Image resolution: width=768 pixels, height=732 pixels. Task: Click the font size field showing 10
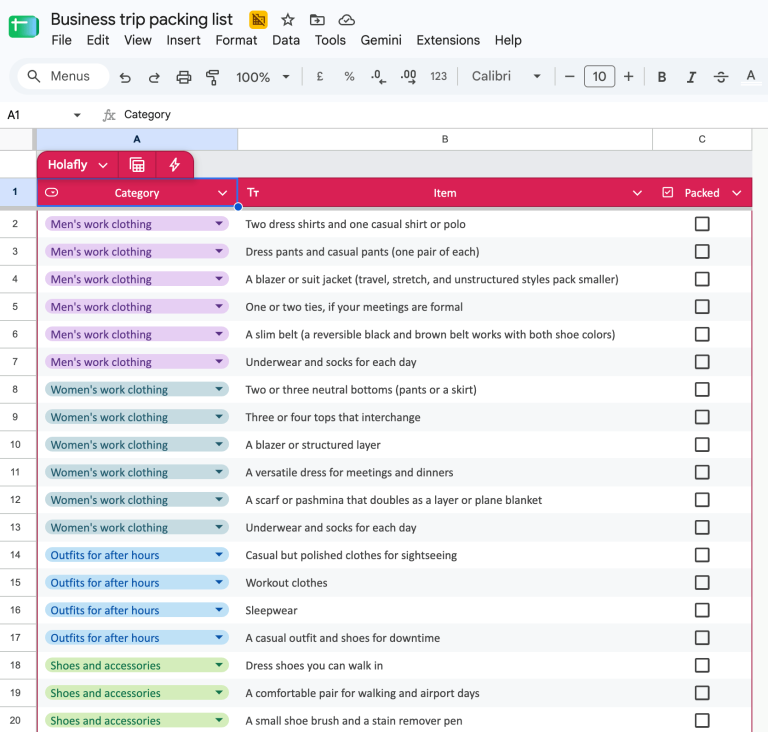599,76
